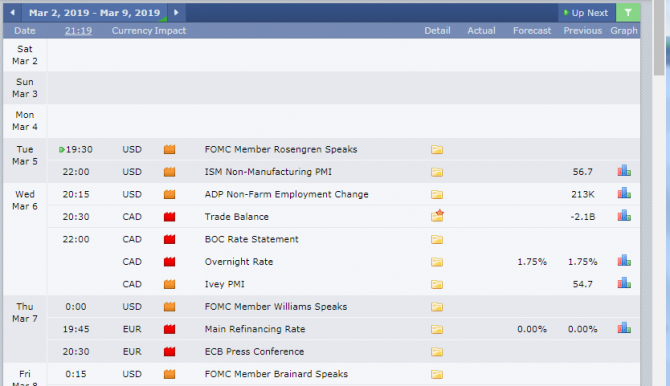Click red impact icon for BOC Rate Statement
This screenshot has width=670, height=386.
(170, 239)
